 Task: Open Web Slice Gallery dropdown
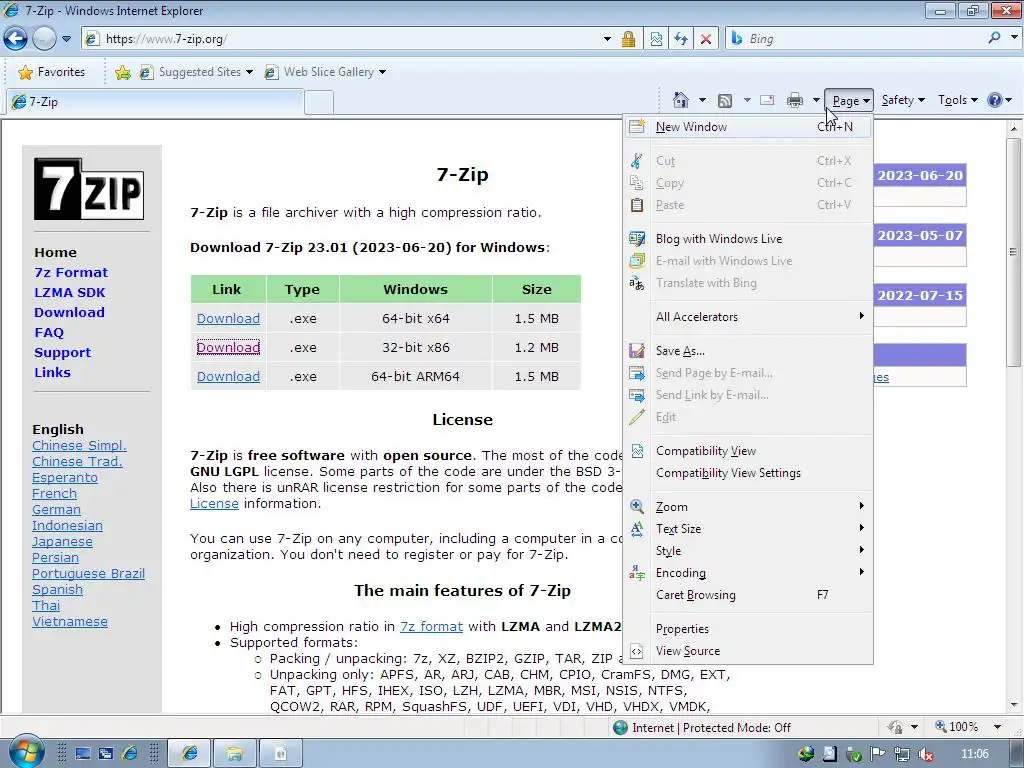pos(325,72)
